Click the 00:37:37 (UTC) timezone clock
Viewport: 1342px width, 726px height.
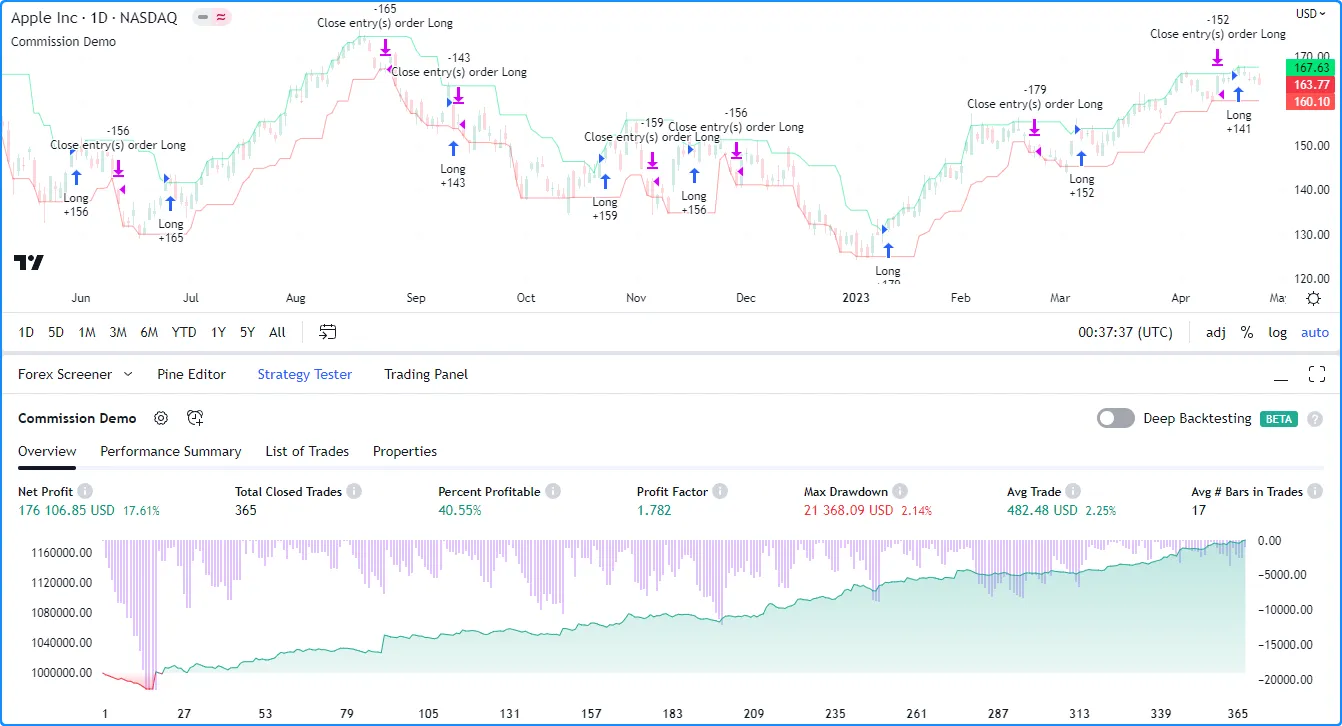[1125, 332]
